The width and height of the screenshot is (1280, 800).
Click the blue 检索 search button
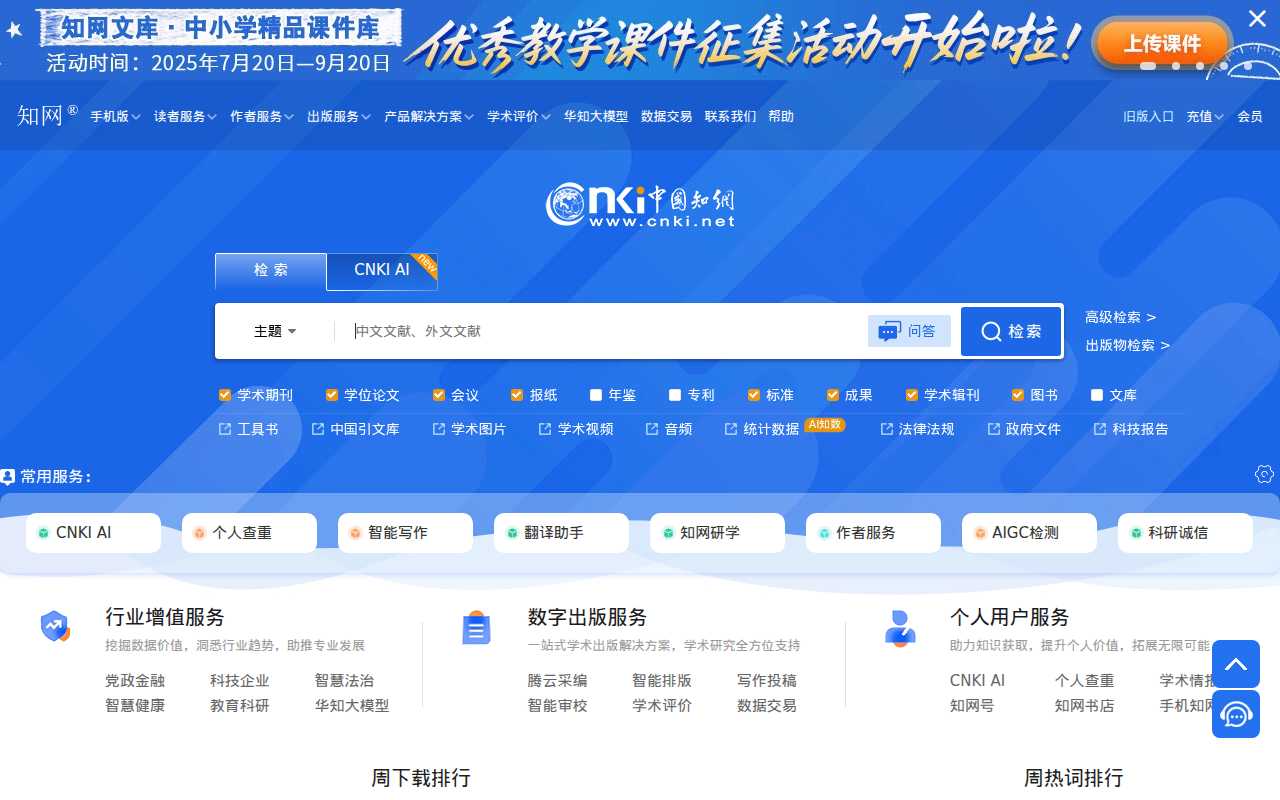pyautogui.click(x=1011, y=331)
